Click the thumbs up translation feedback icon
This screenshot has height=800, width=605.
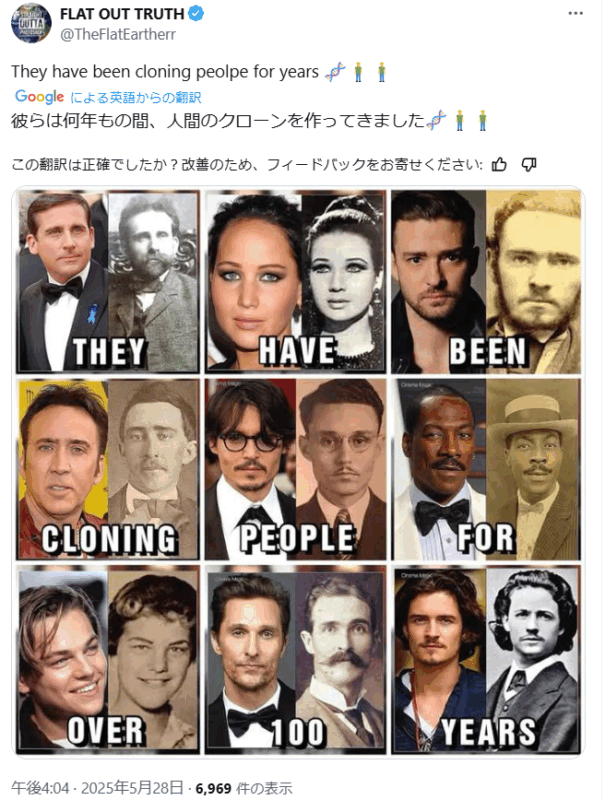click(x=499, y=164)
